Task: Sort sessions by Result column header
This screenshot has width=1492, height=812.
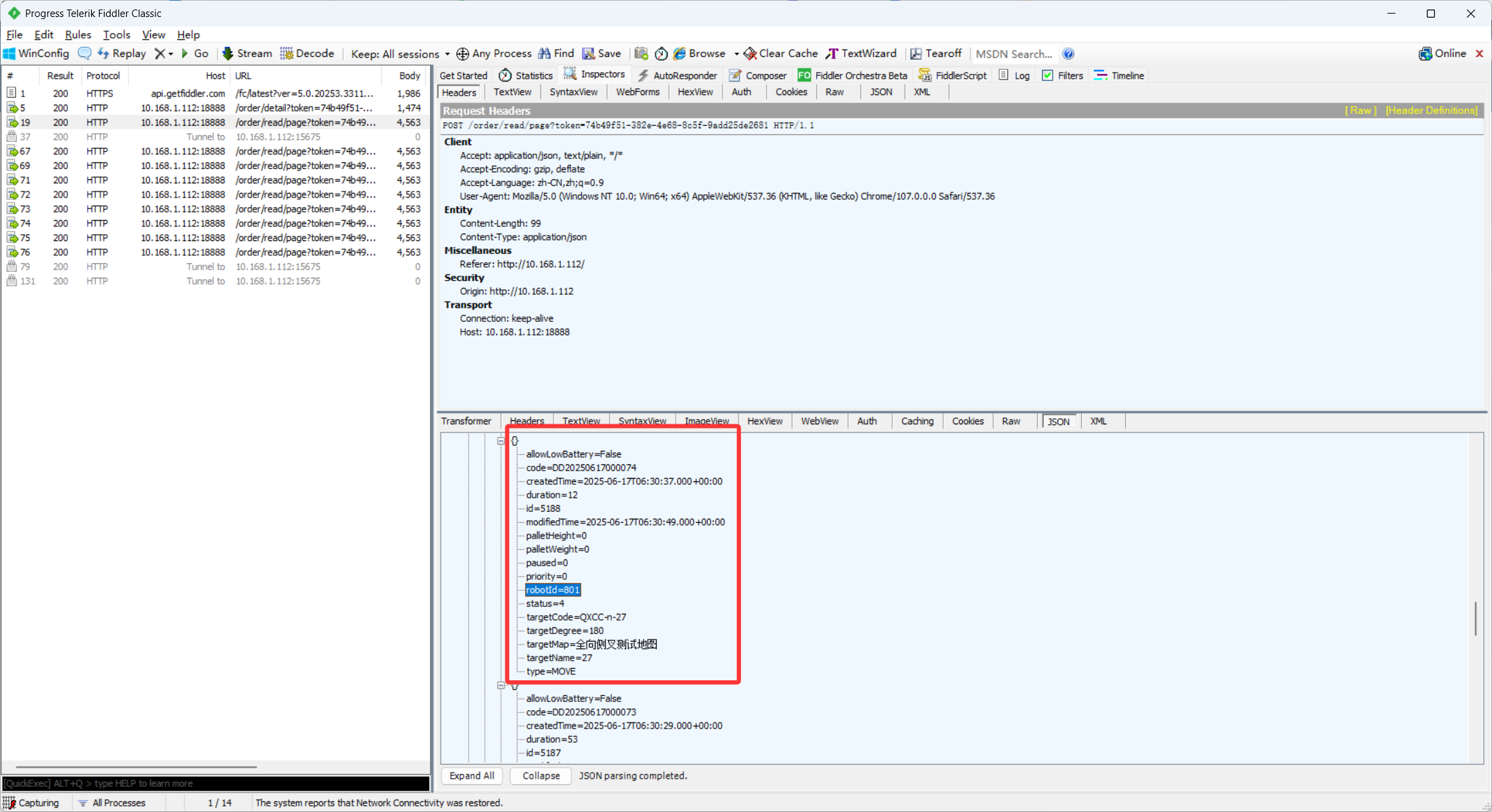Action: pos(60,75)
